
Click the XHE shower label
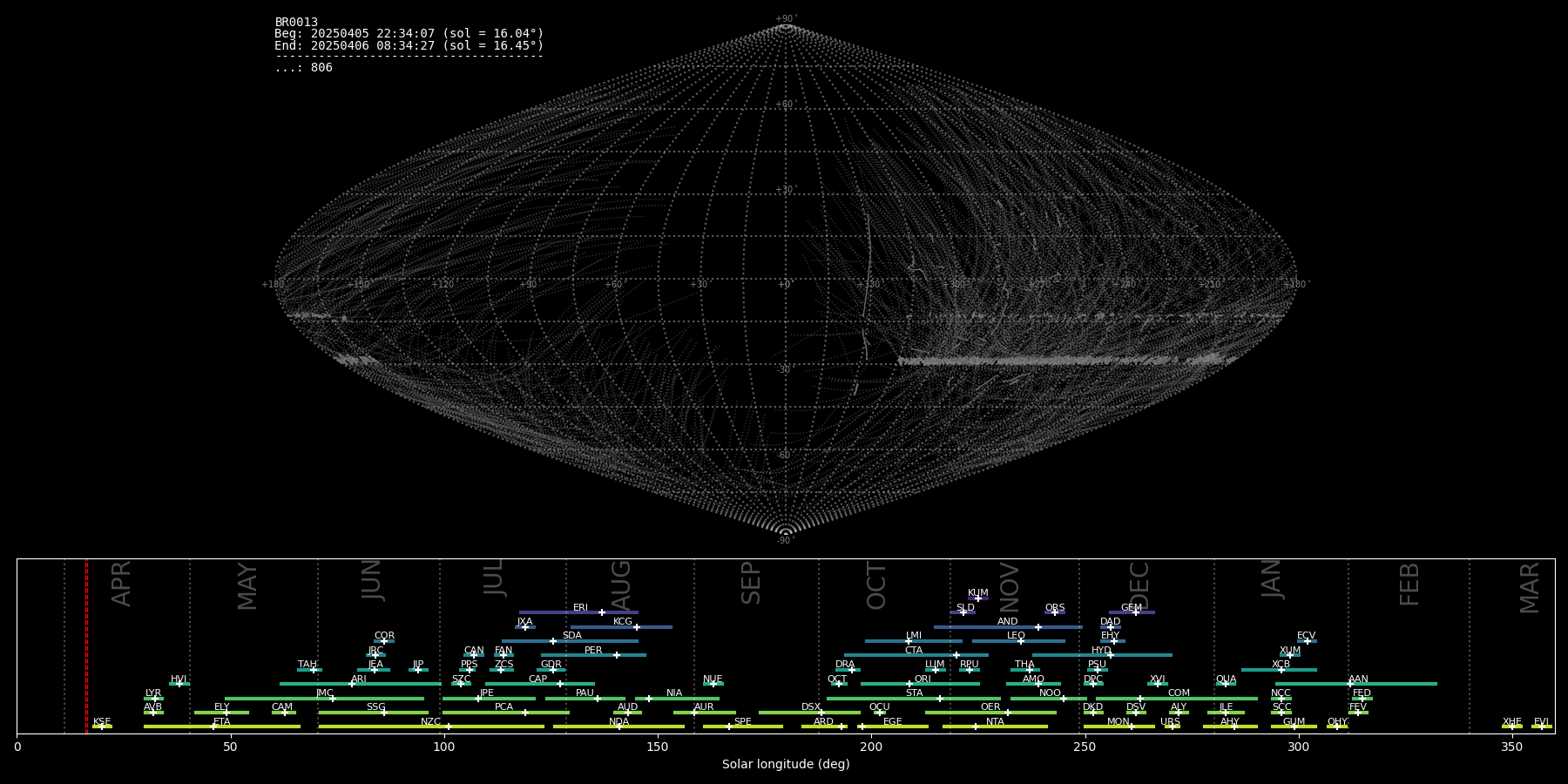pos(1512,722)
